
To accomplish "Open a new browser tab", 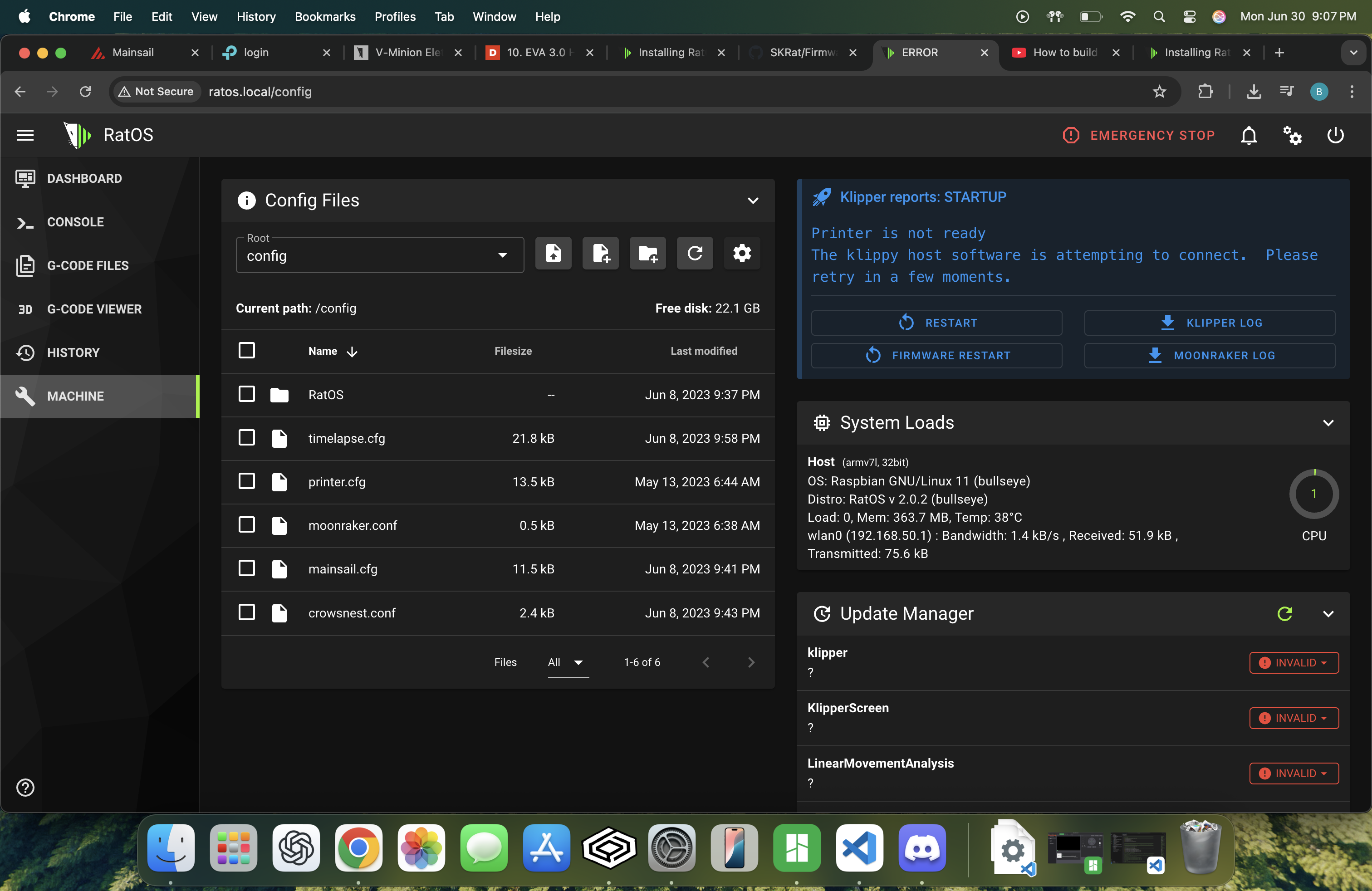I will 1279,53.
